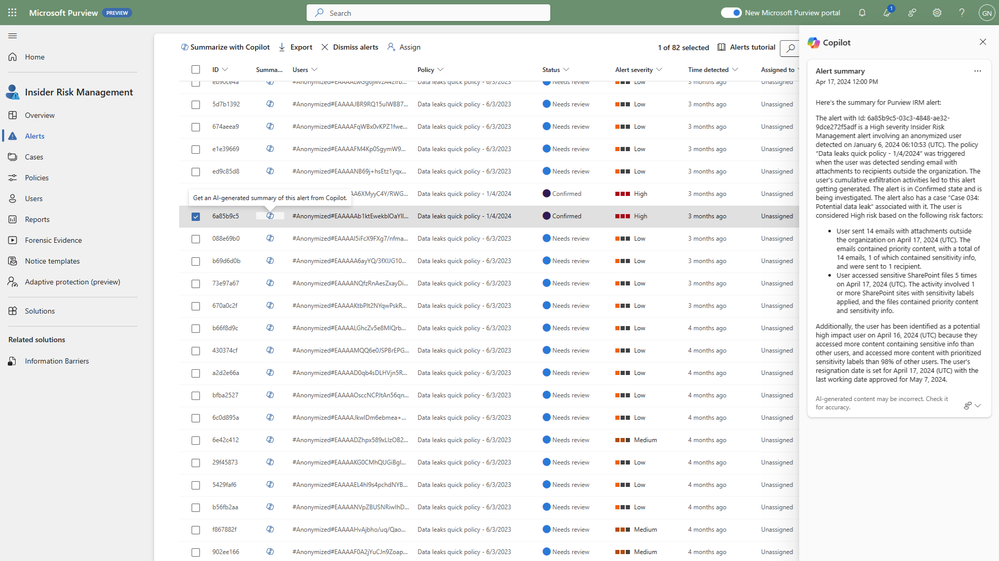Open the Status column dropdown

(x=566, y=69)
